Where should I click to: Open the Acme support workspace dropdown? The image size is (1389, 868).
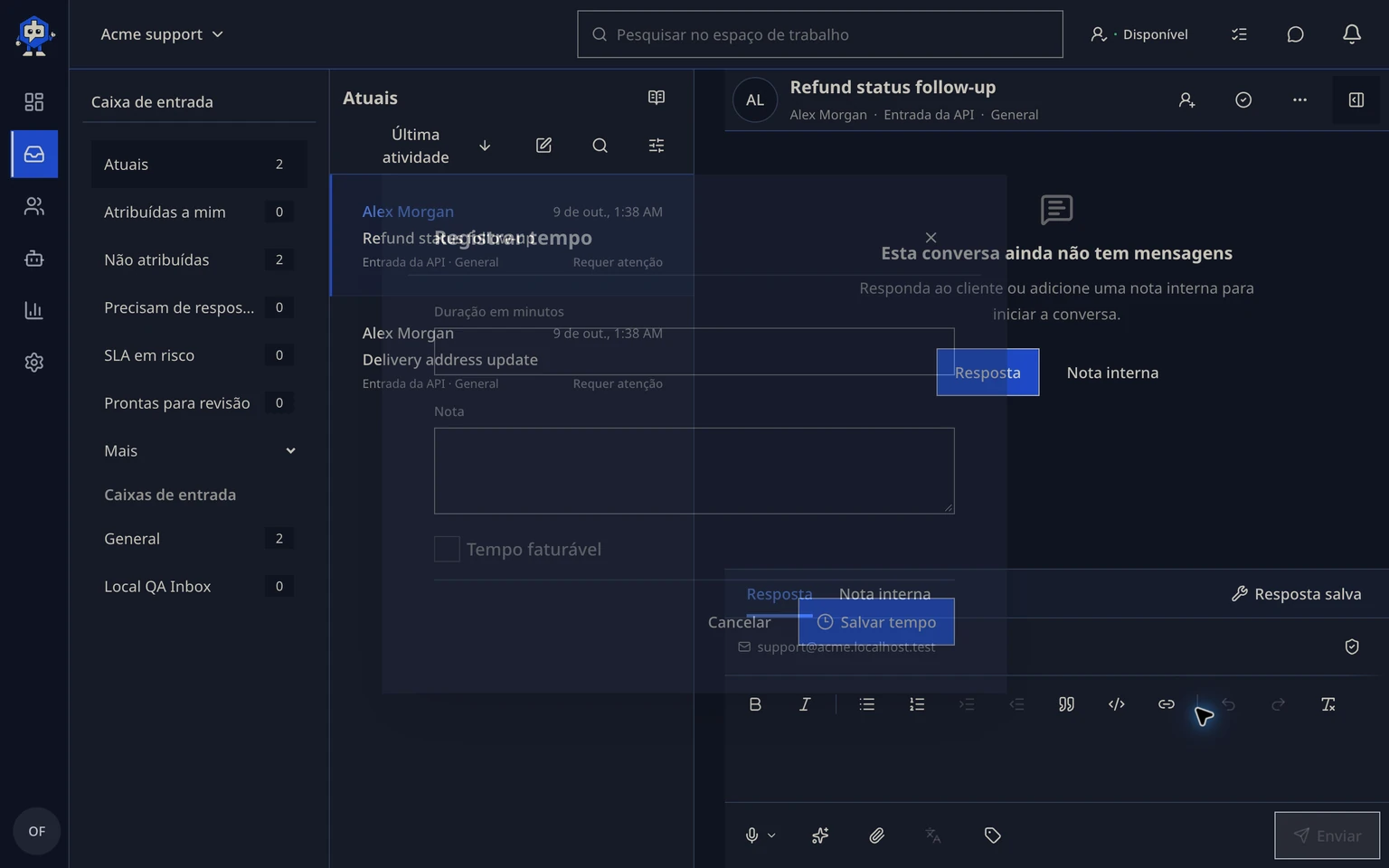[x=162, y=34]
